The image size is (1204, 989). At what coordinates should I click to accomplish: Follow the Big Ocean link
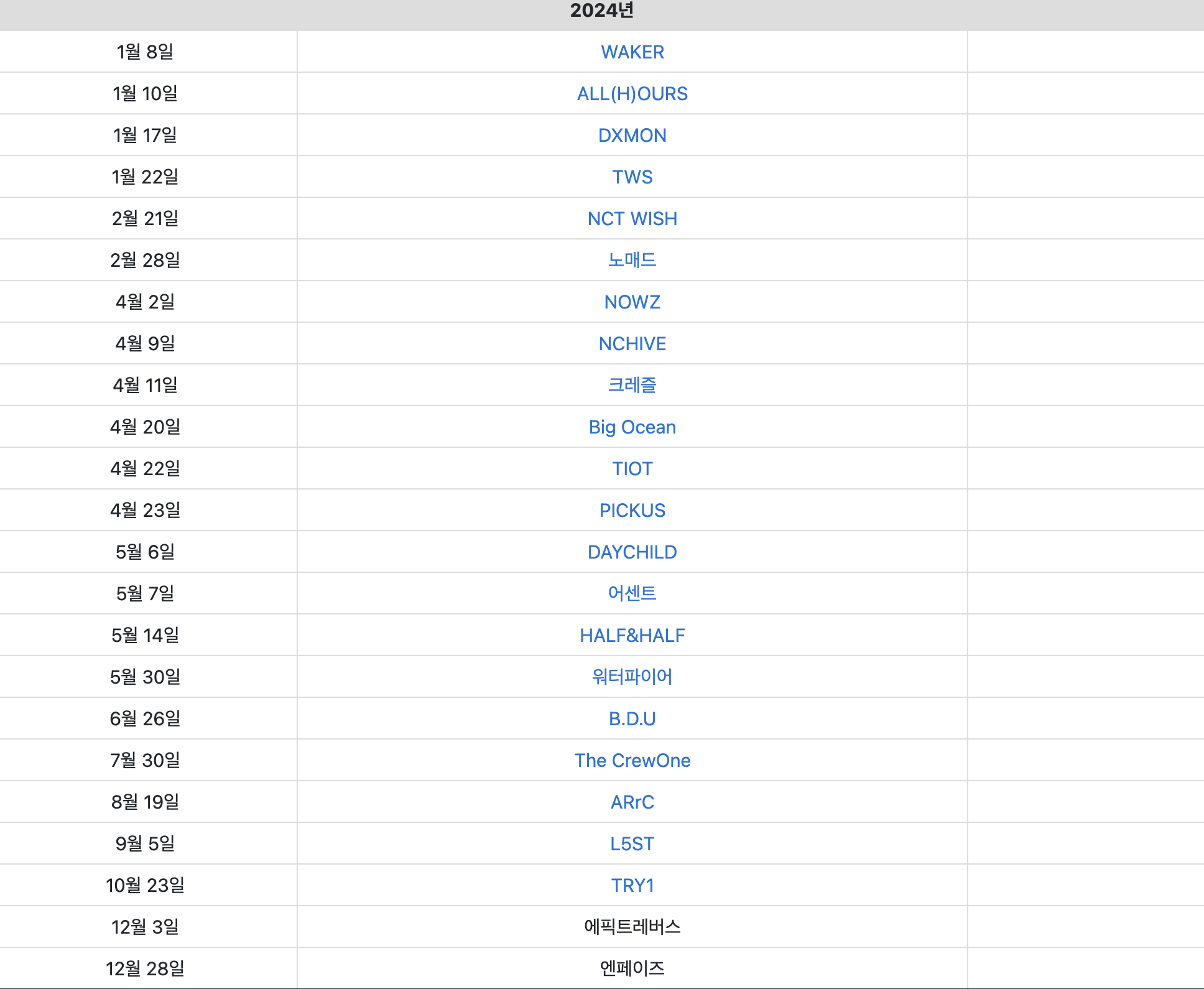[x=632, y=427]
